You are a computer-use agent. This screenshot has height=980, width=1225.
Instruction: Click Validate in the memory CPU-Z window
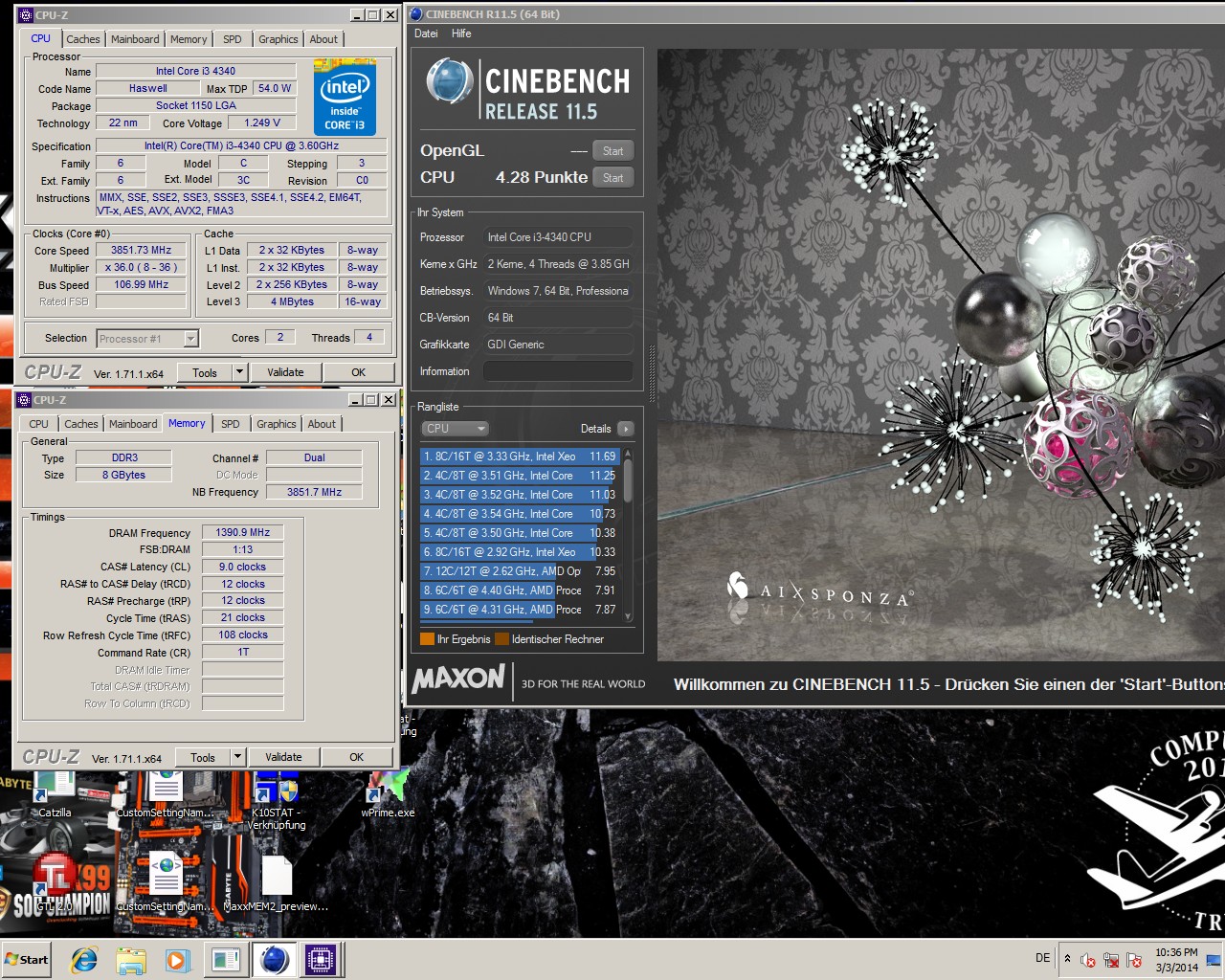[283, 757]
